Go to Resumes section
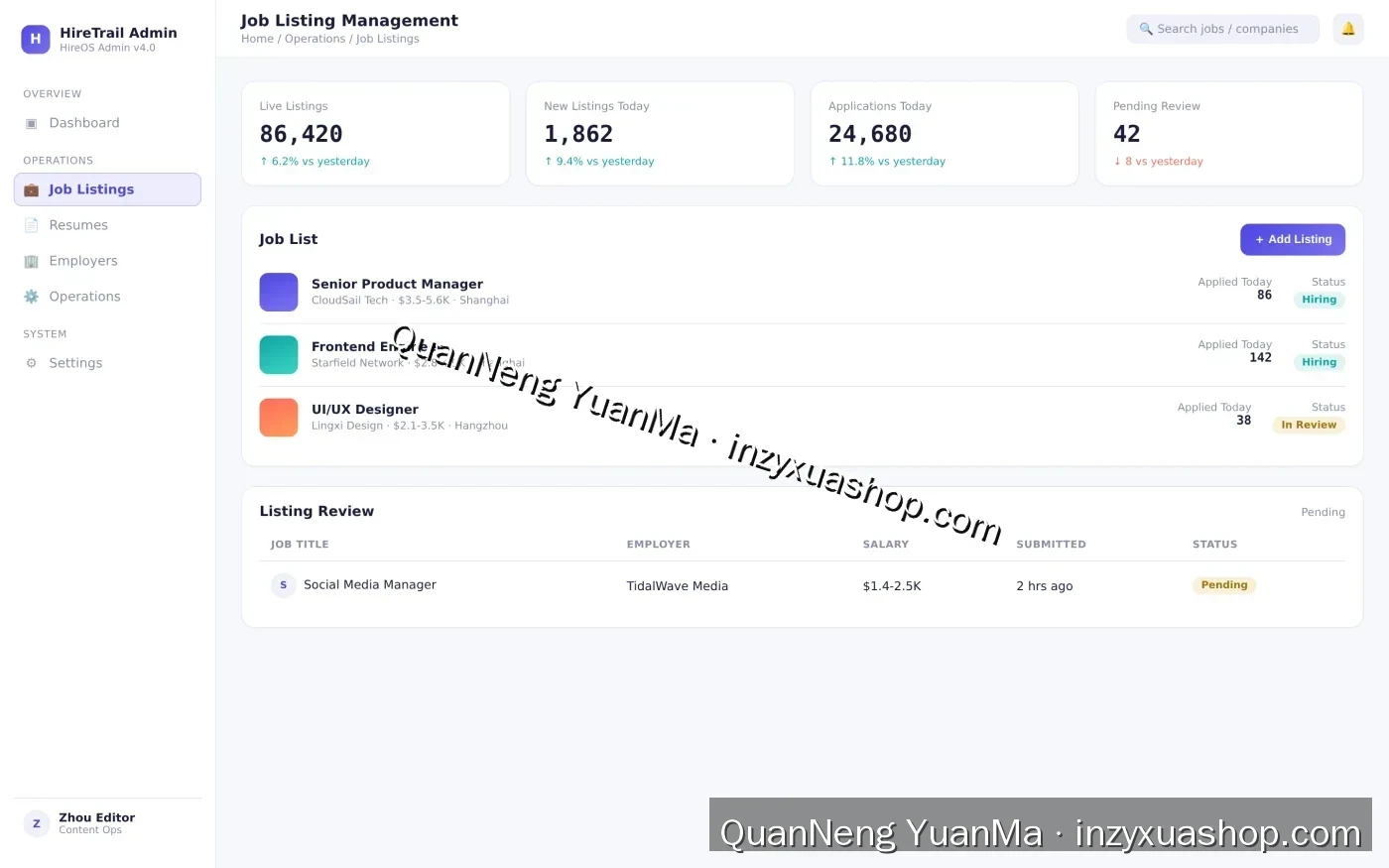 tap(107, 225)
